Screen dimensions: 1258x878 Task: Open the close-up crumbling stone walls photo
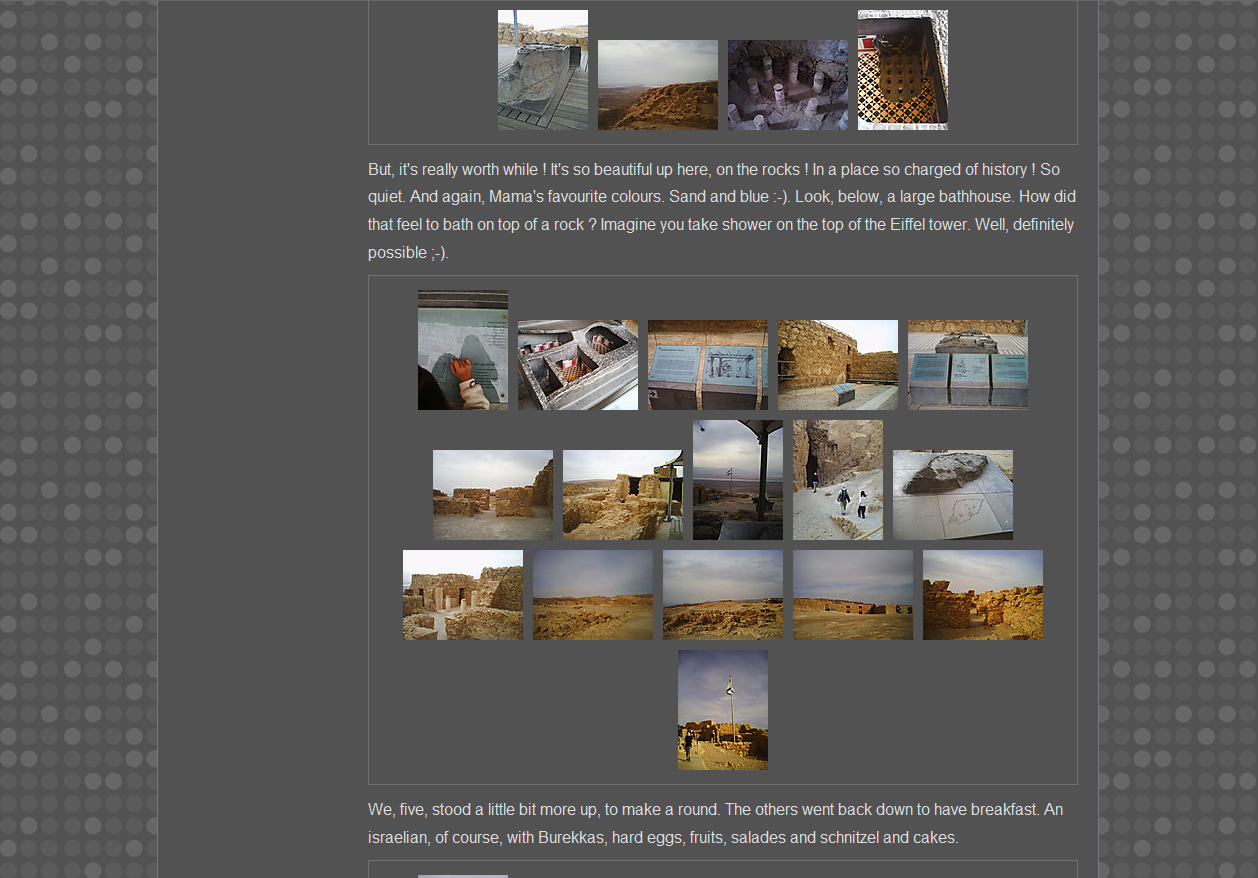point(982,595)
